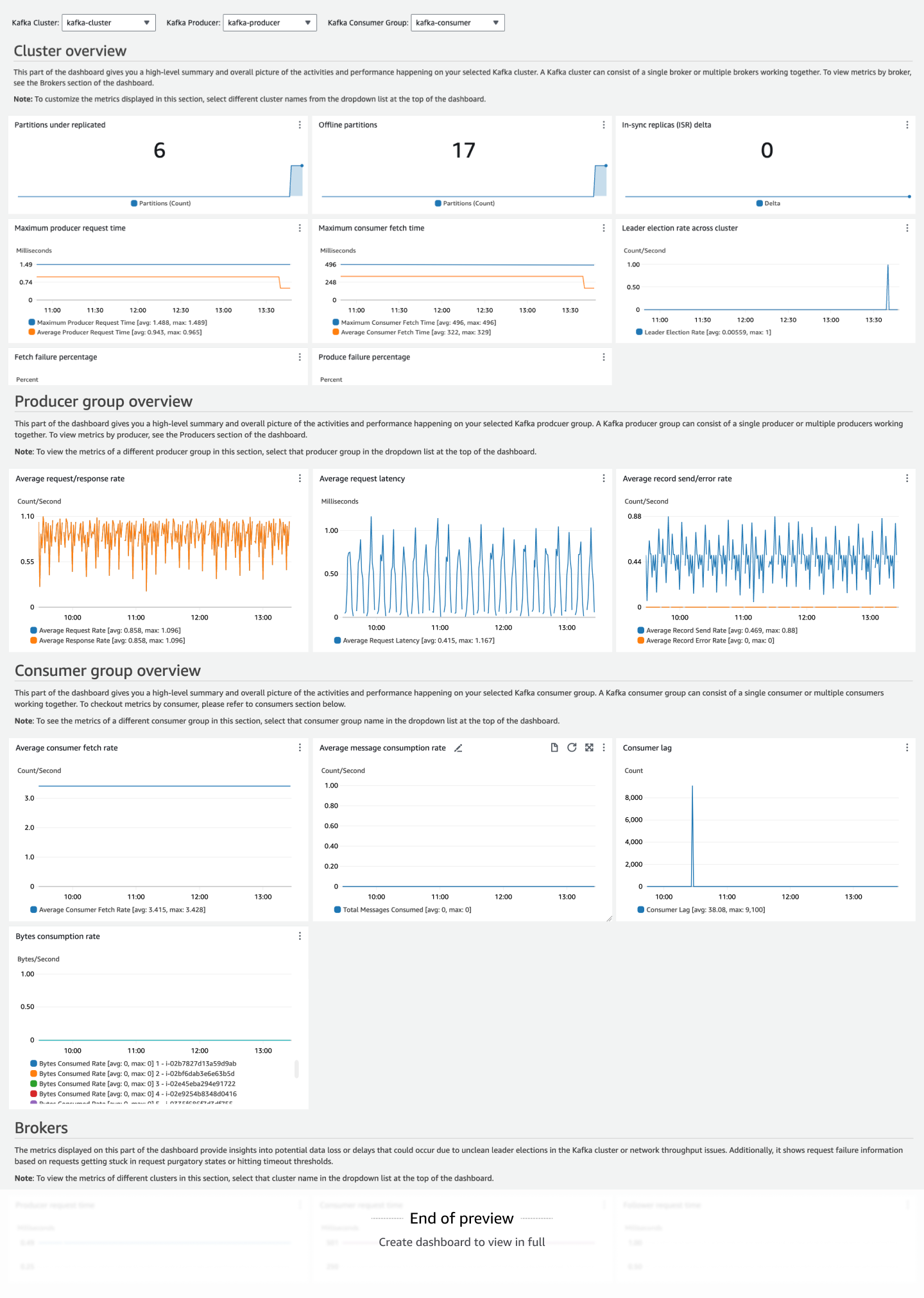Open the Leader election rate widget menu

tap(907, 229)
